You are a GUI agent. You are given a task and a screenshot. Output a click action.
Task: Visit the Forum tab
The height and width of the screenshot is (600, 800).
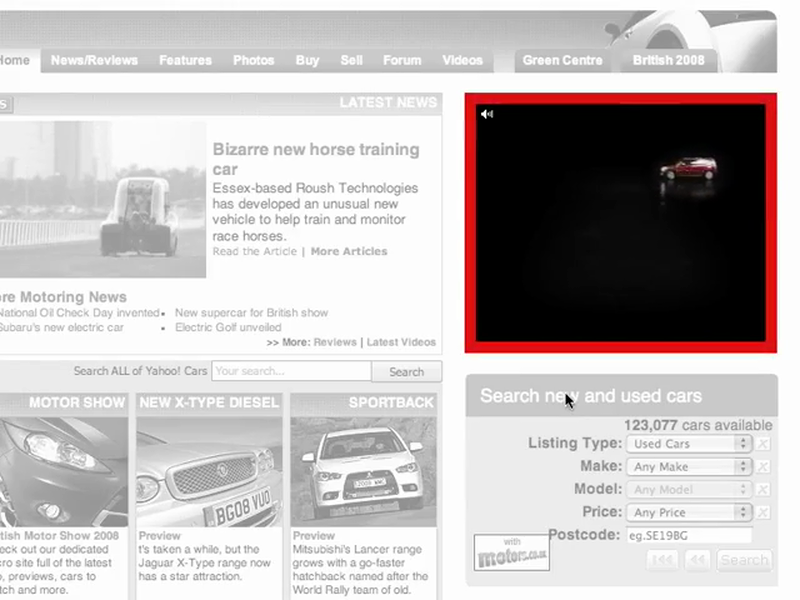(402, 60)
